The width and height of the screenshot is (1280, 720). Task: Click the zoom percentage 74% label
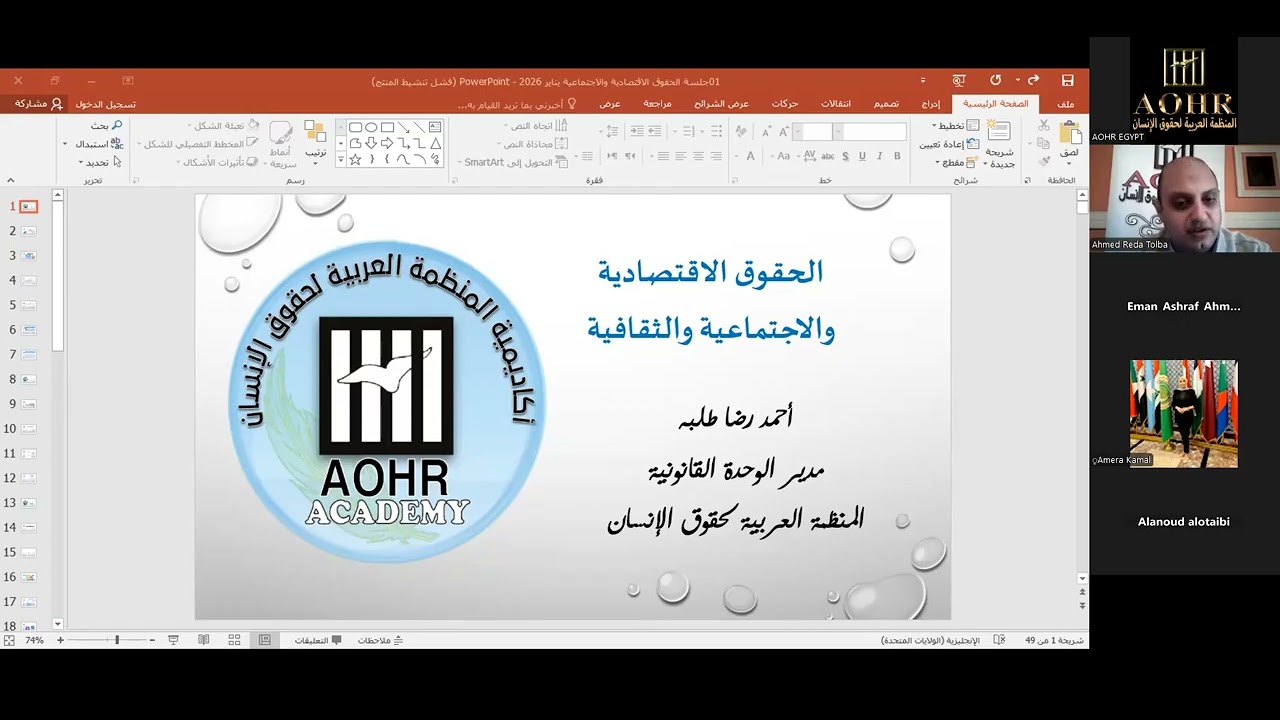(x=34, y=640)
